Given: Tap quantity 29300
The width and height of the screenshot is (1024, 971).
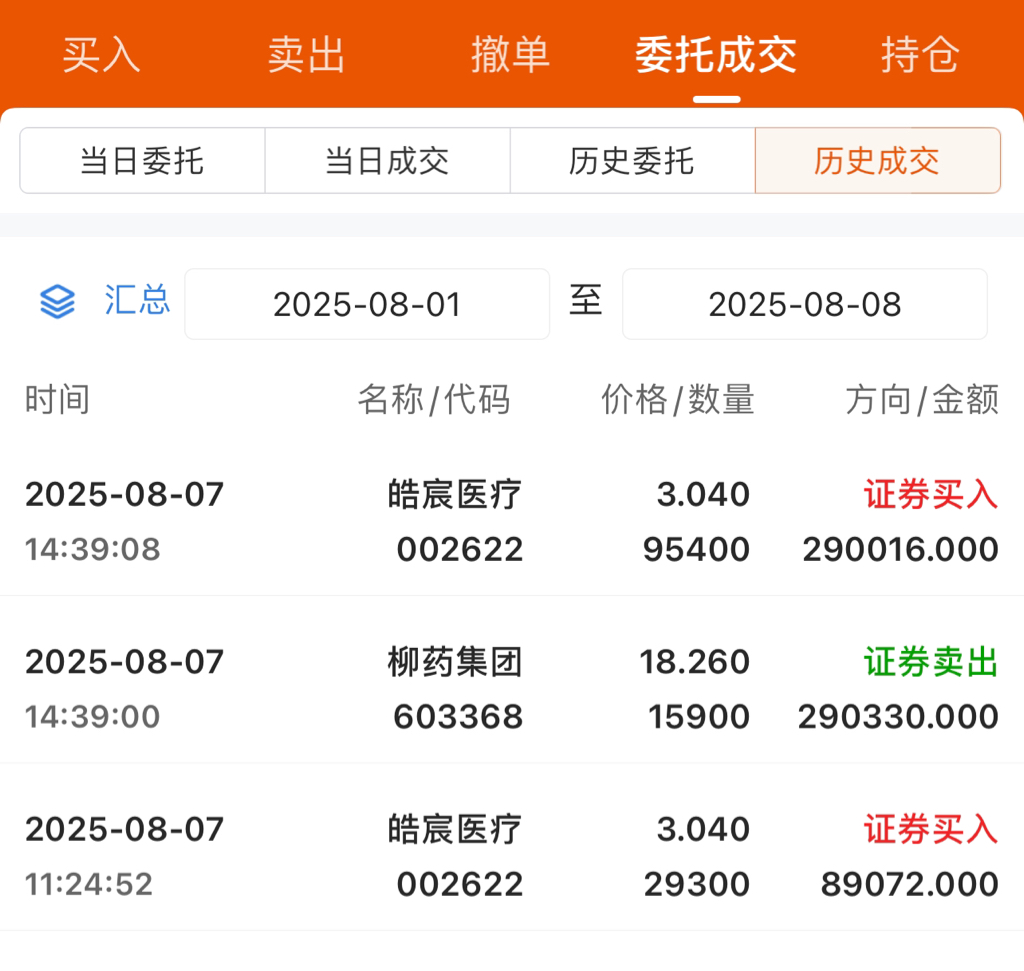Looking at the screenshot, I should point(697,884).
